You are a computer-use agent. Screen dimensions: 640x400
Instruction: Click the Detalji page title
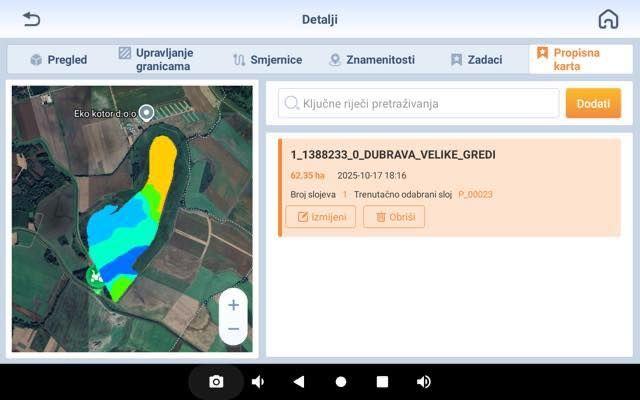click(x=320, y=19)
